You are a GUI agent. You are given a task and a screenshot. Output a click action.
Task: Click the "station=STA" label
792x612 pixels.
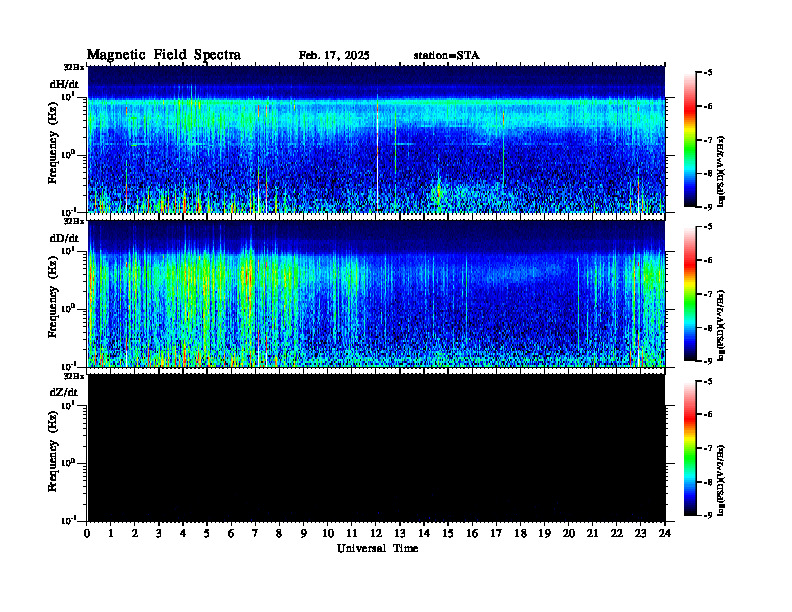(447, 56)
